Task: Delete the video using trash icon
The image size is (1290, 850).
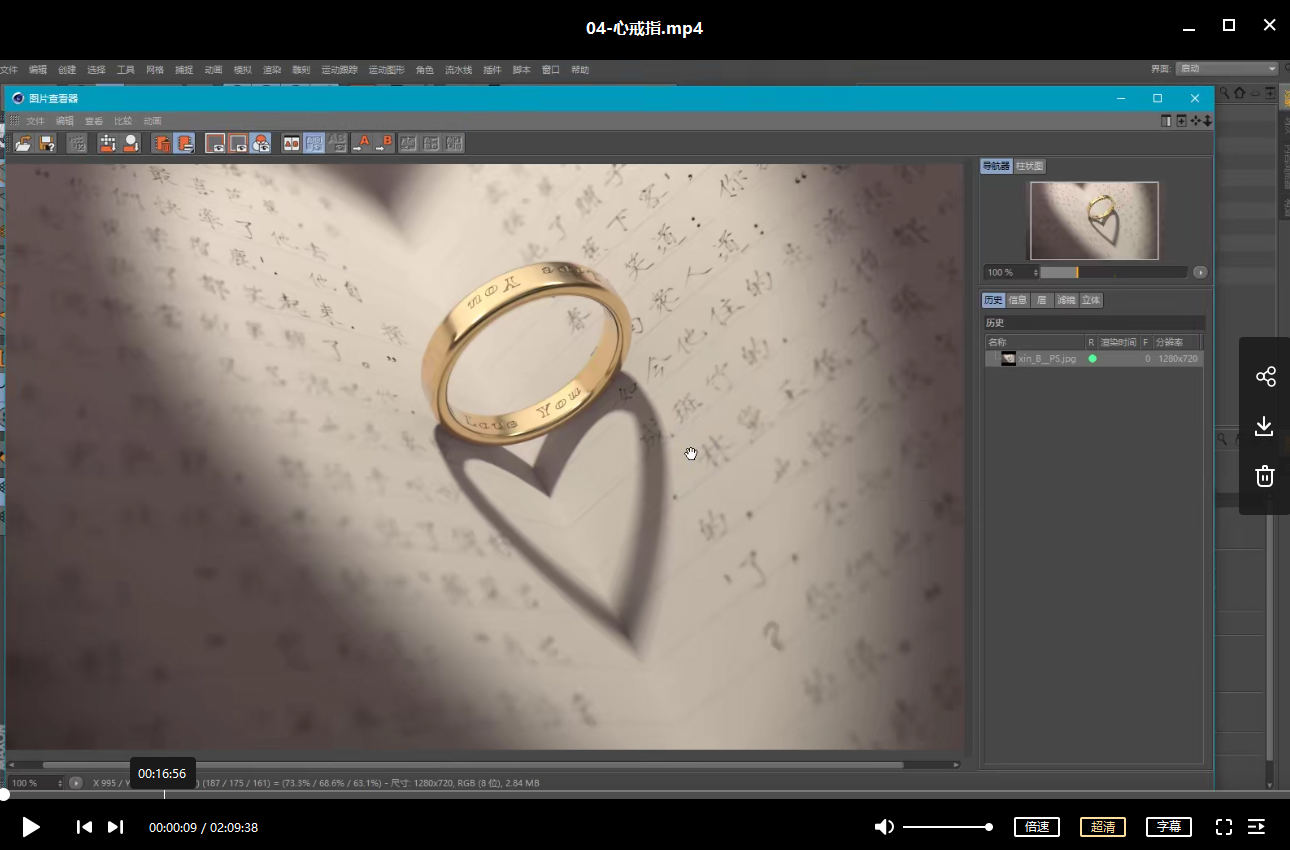Action: (x=1265, y=476)
